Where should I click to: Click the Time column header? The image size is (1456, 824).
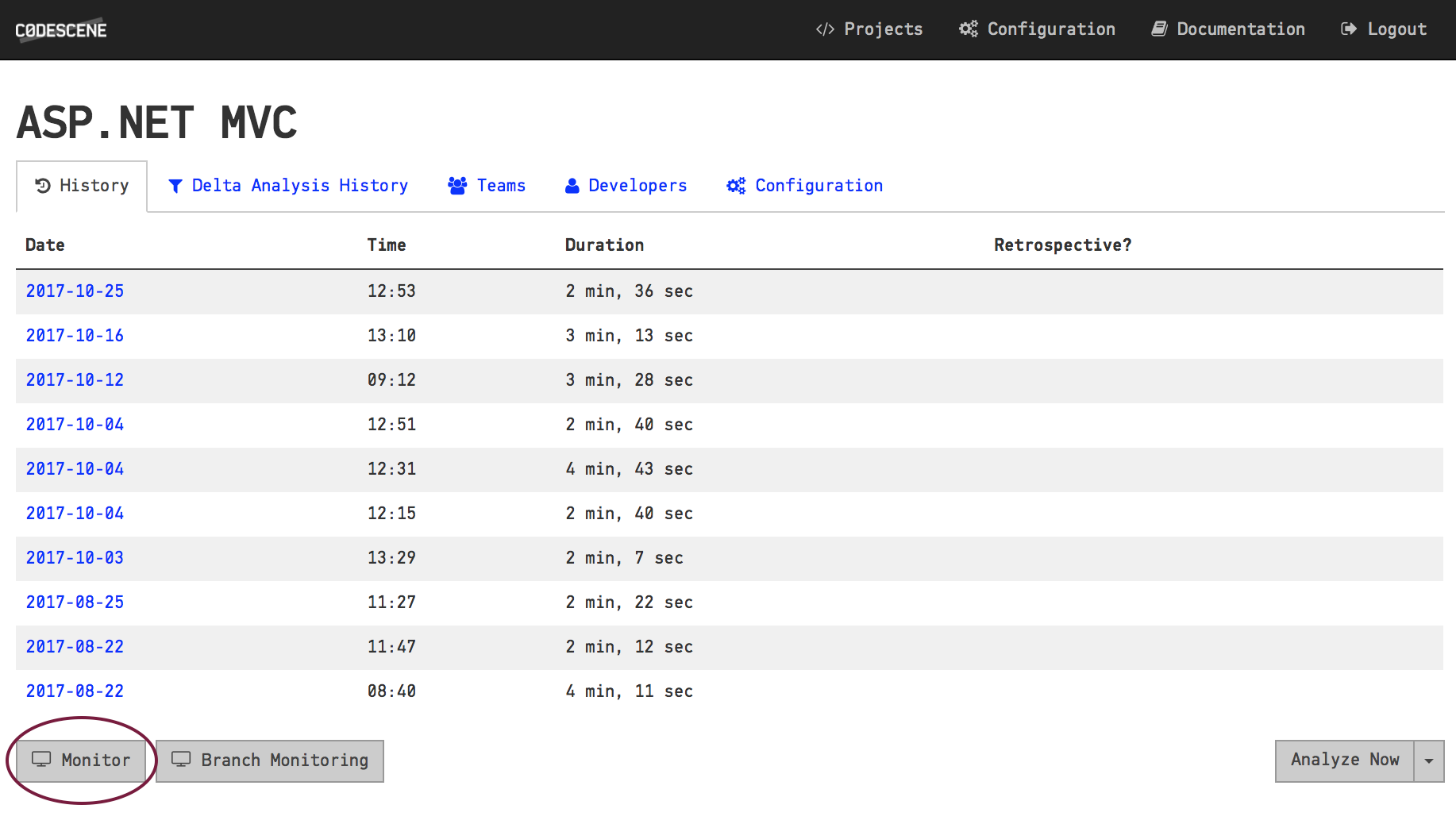coord(387,245)
